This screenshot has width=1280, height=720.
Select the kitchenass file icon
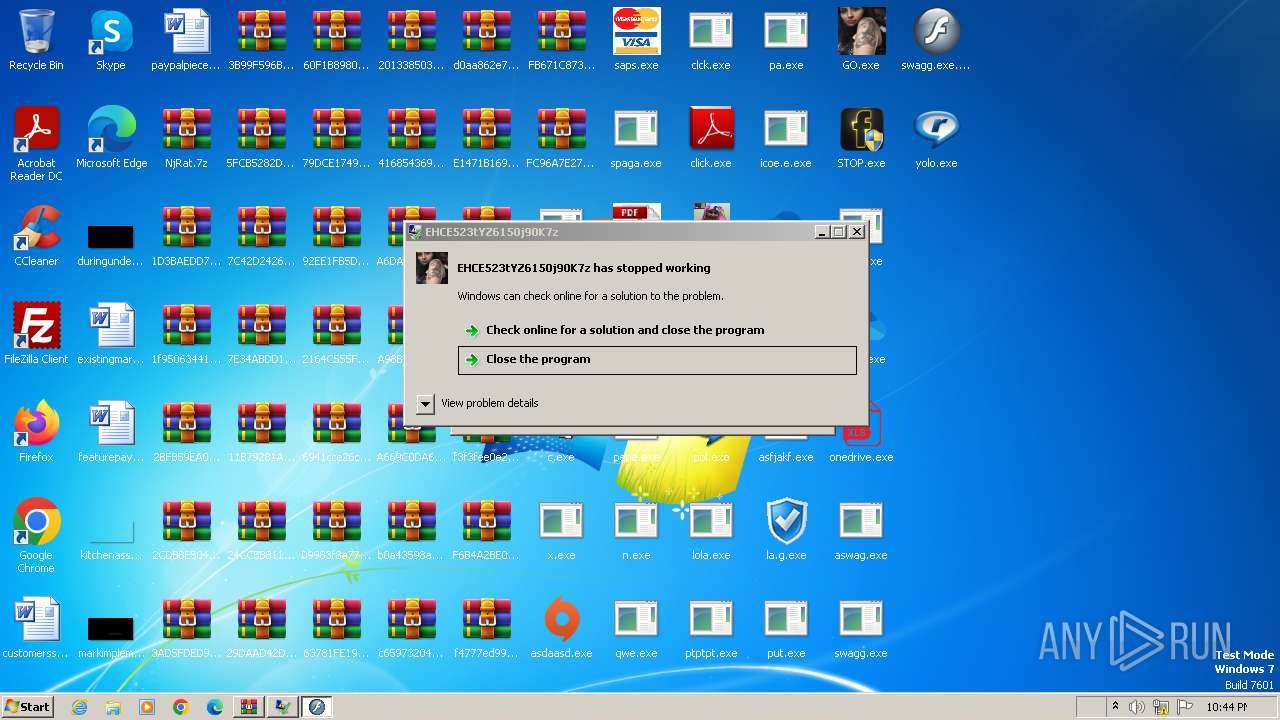pos(111,537)
